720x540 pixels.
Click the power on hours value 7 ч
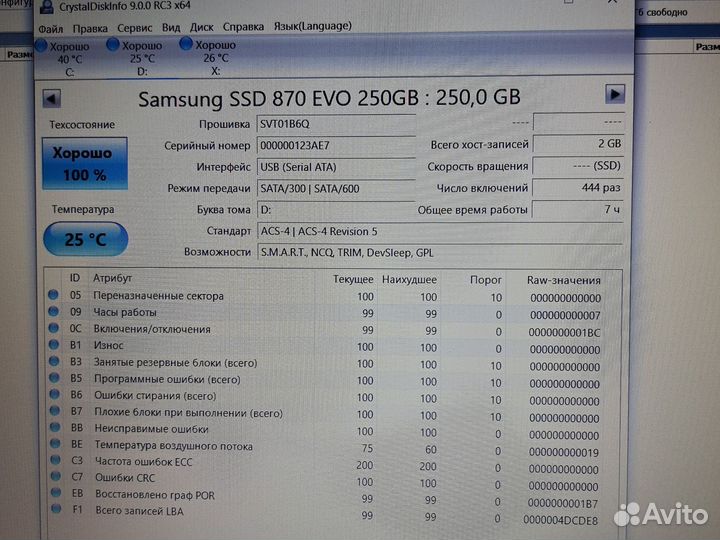578,209
